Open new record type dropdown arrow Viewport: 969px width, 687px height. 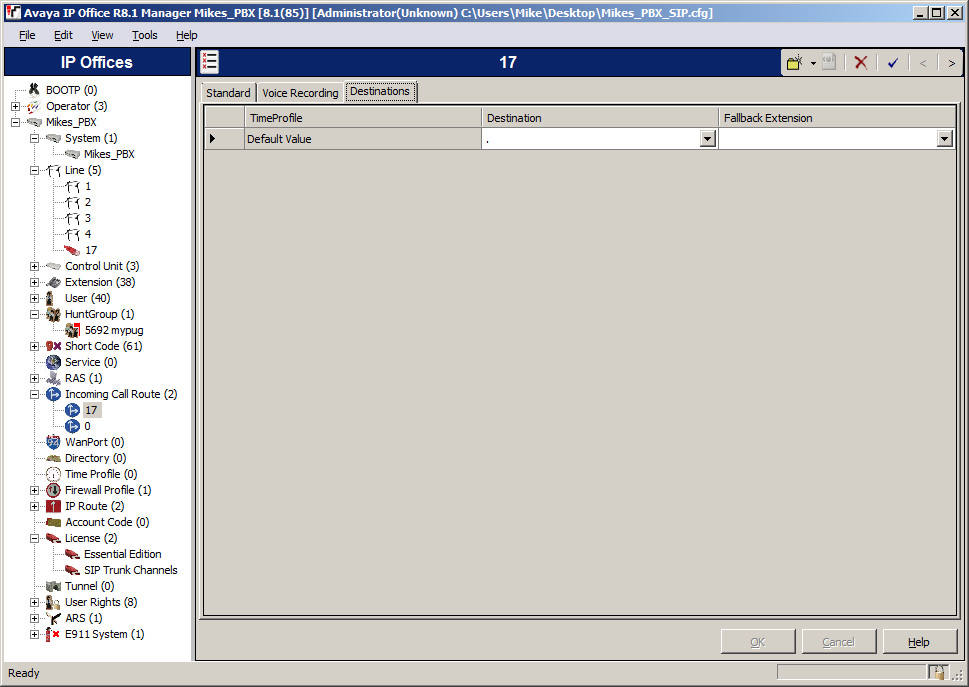click(813, 63)
